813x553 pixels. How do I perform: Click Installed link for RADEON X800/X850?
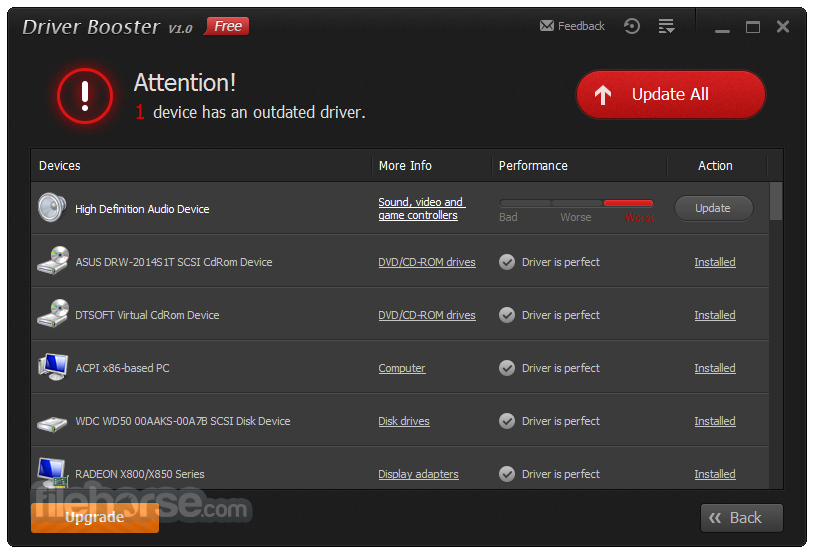(x=715, y=474)
